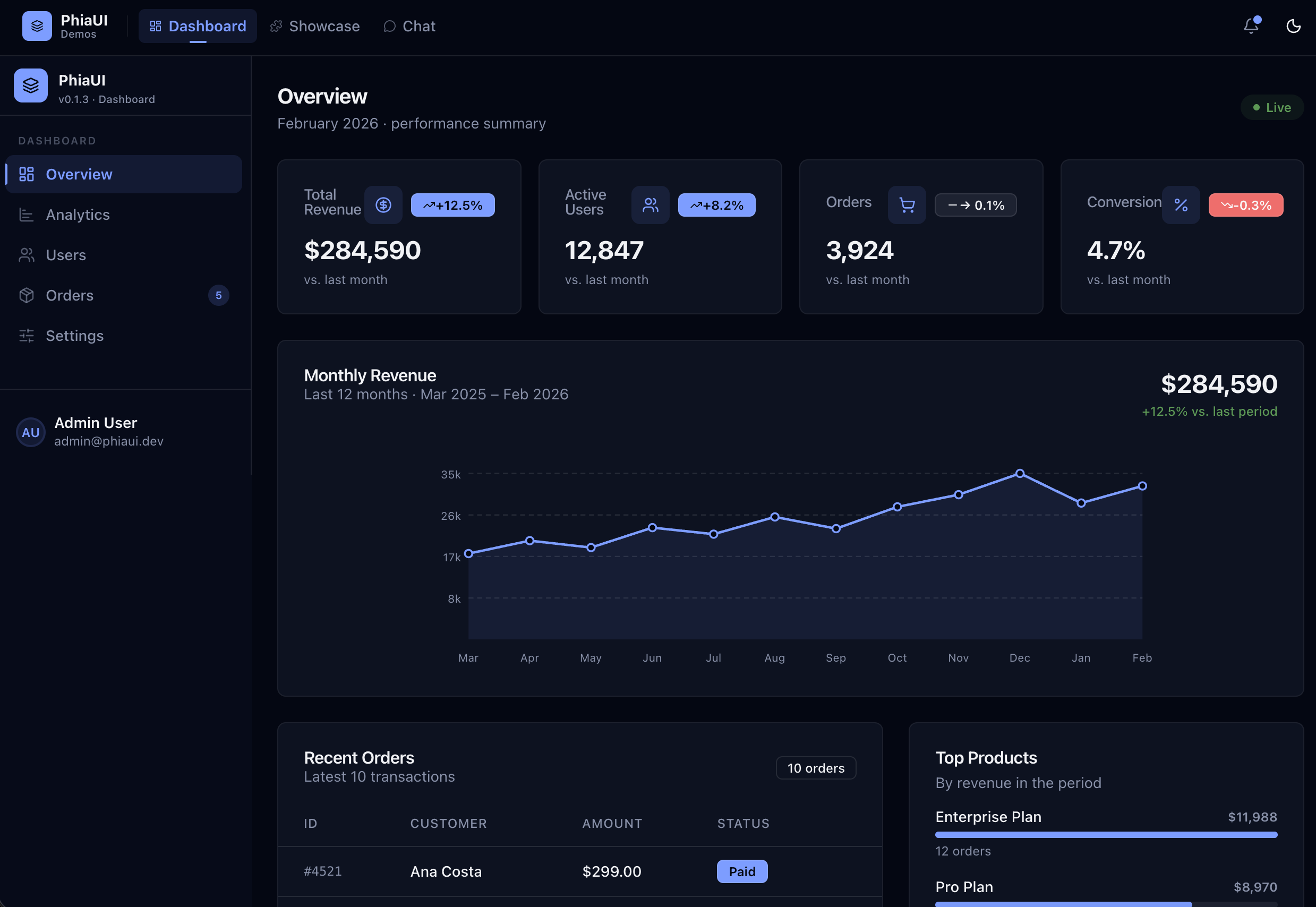This screenshot has height=907, width=1316.
Task: Click the percent icon on Conversion card
Action: click(x=1181, y=204)
